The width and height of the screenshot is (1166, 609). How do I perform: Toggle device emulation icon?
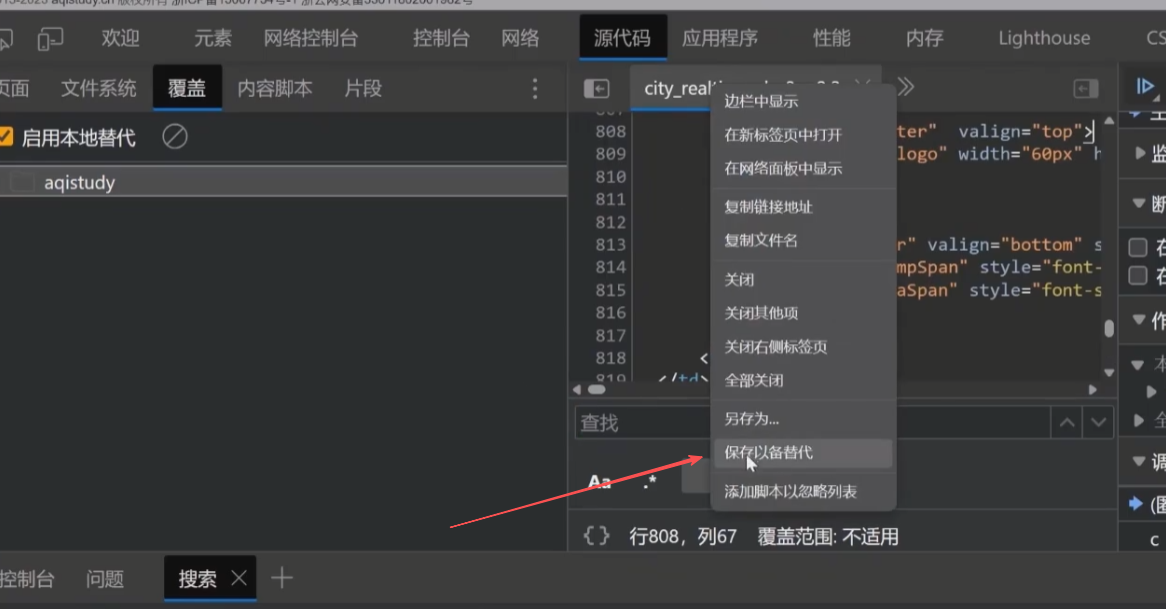pos(51,39)
